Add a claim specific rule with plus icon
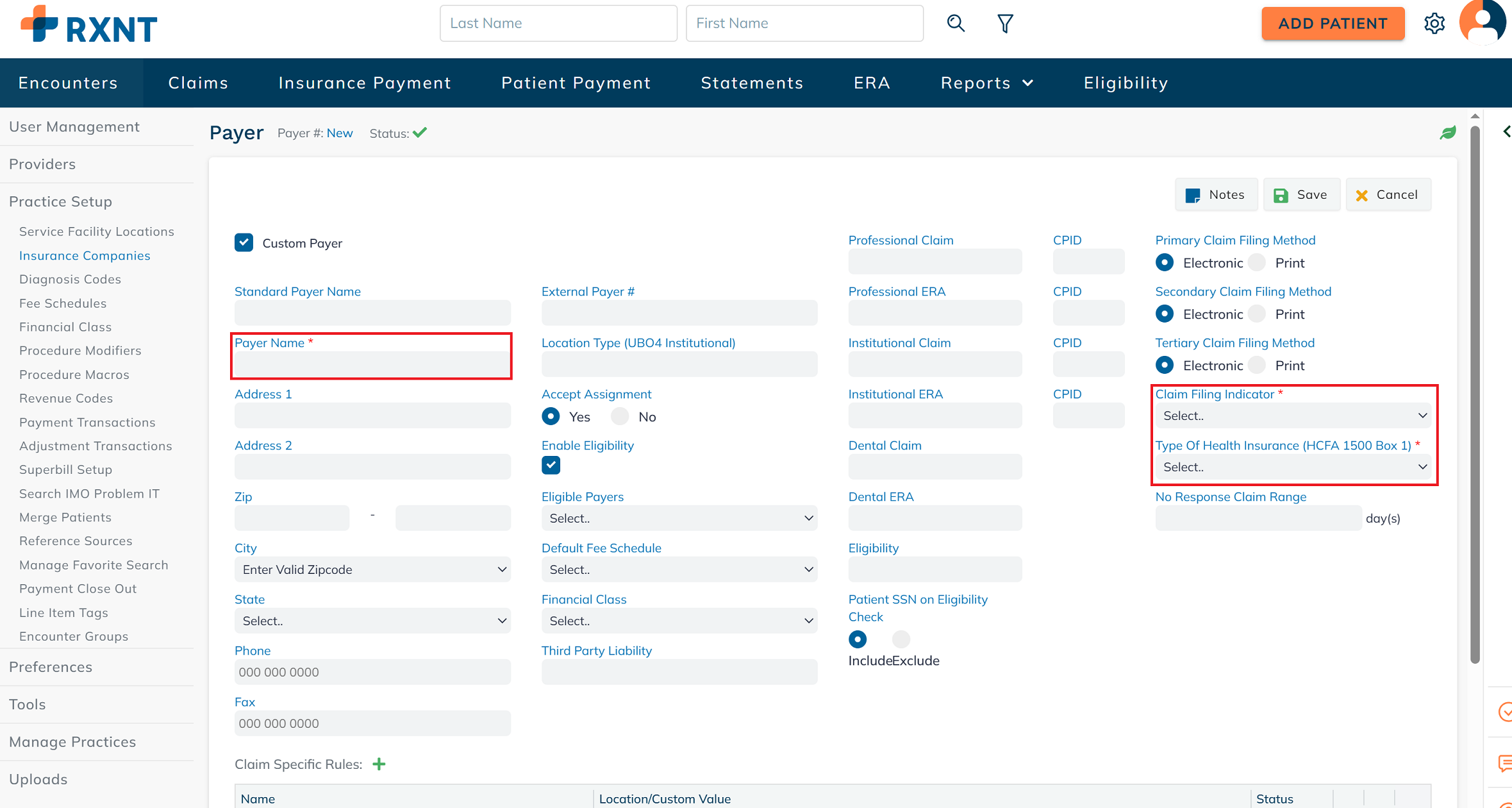This screenshot has width=1512, height=808. point(379,764)
